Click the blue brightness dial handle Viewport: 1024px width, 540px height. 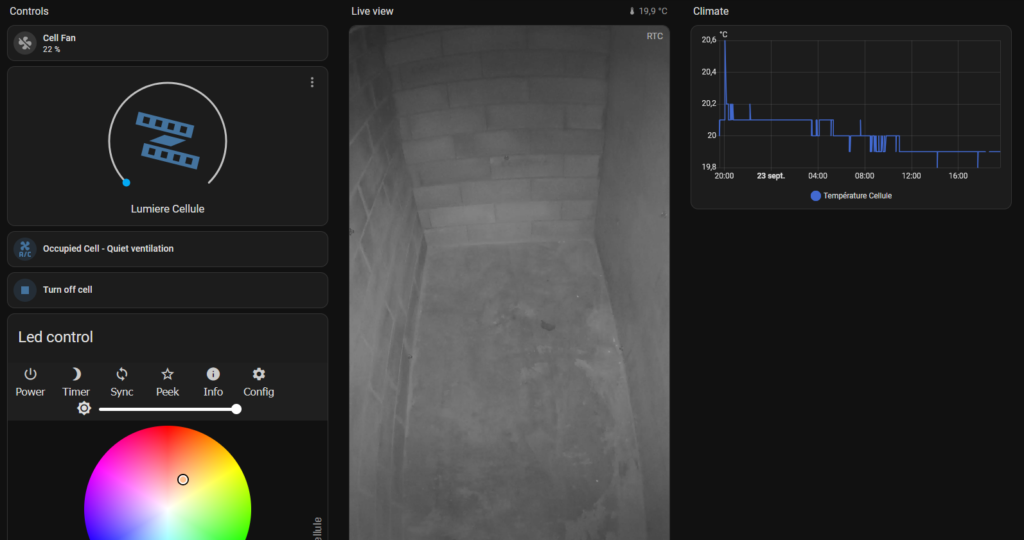coord(127,183)
